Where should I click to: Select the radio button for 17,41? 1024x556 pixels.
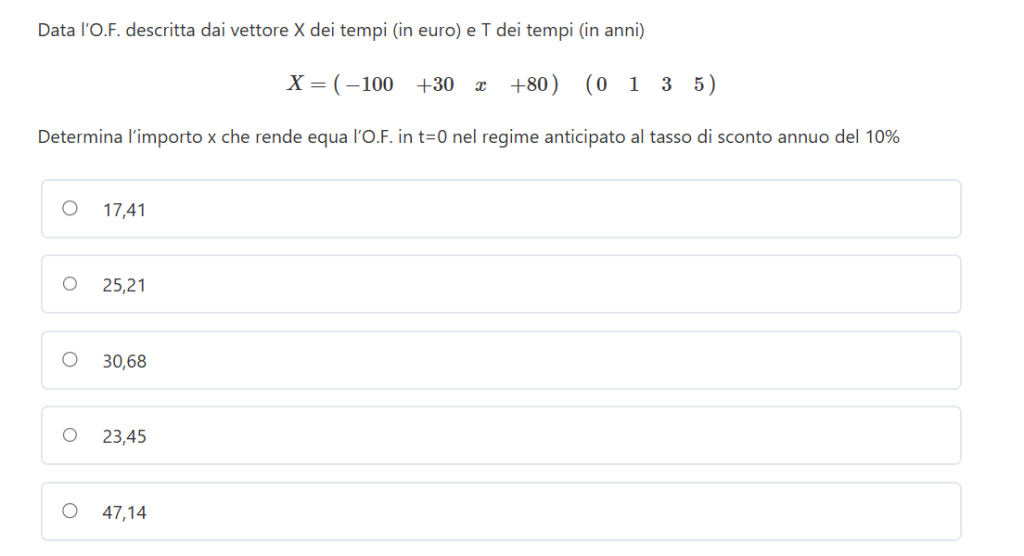click(x=70, y=209)
